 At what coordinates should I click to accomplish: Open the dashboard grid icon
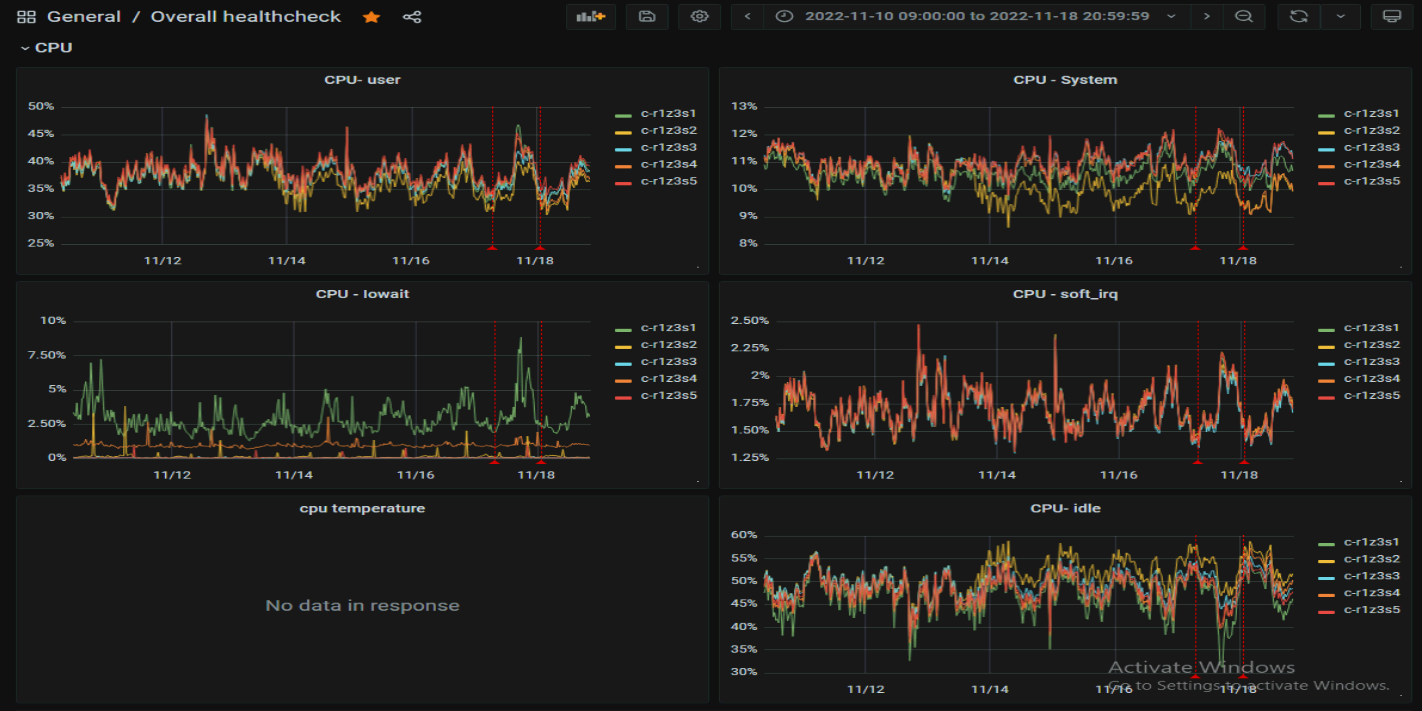tap(26, 17)
